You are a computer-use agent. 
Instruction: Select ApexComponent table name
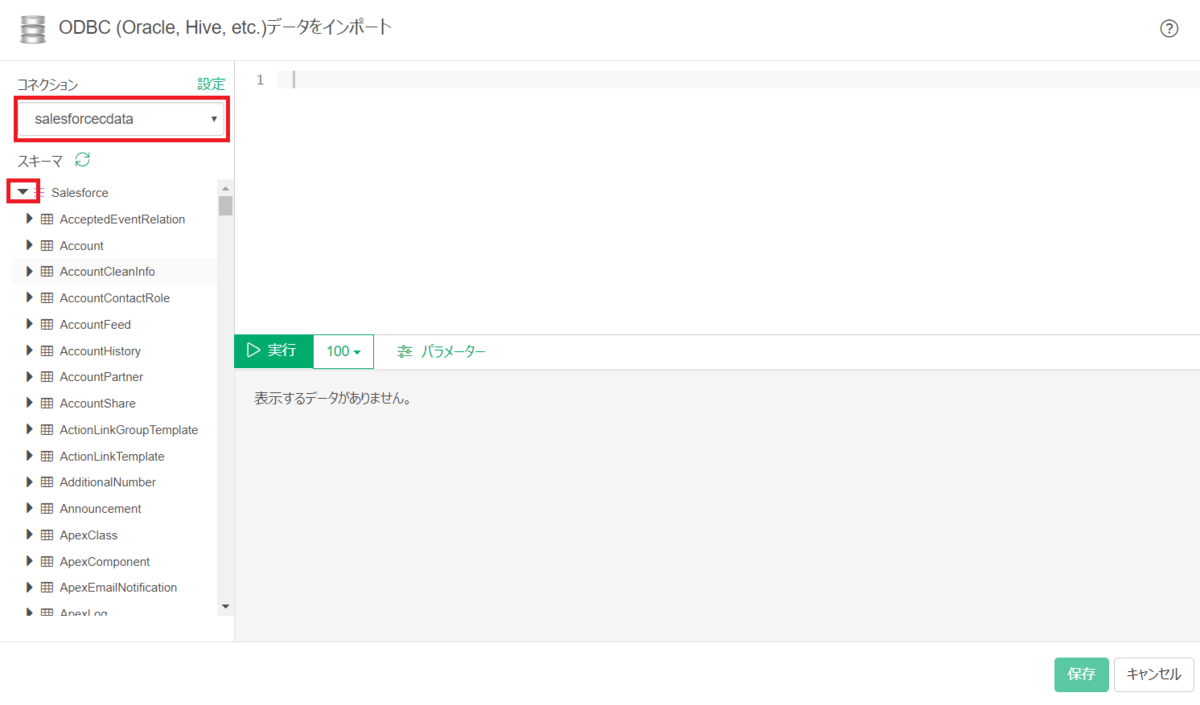tap(105, 561)
